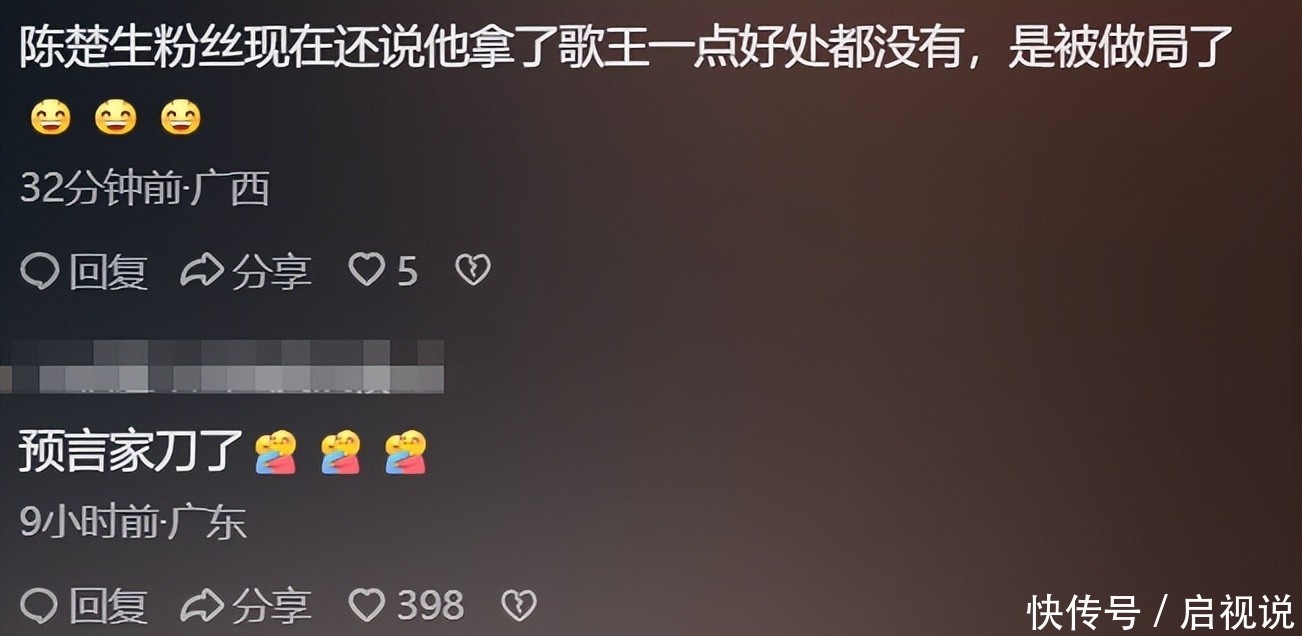1302x636 pixels.
Task: Click share arrow icon under the 广西 comment
Action: coord(201,270)
